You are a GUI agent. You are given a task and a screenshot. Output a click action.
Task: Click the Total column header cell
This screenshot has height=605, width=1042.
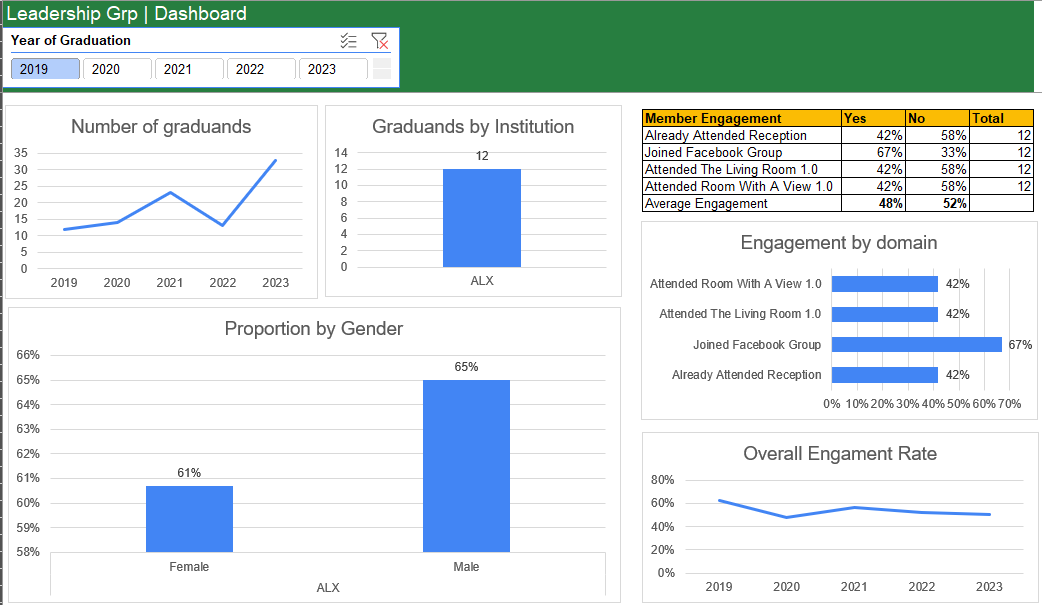[x=1001, y=118]
